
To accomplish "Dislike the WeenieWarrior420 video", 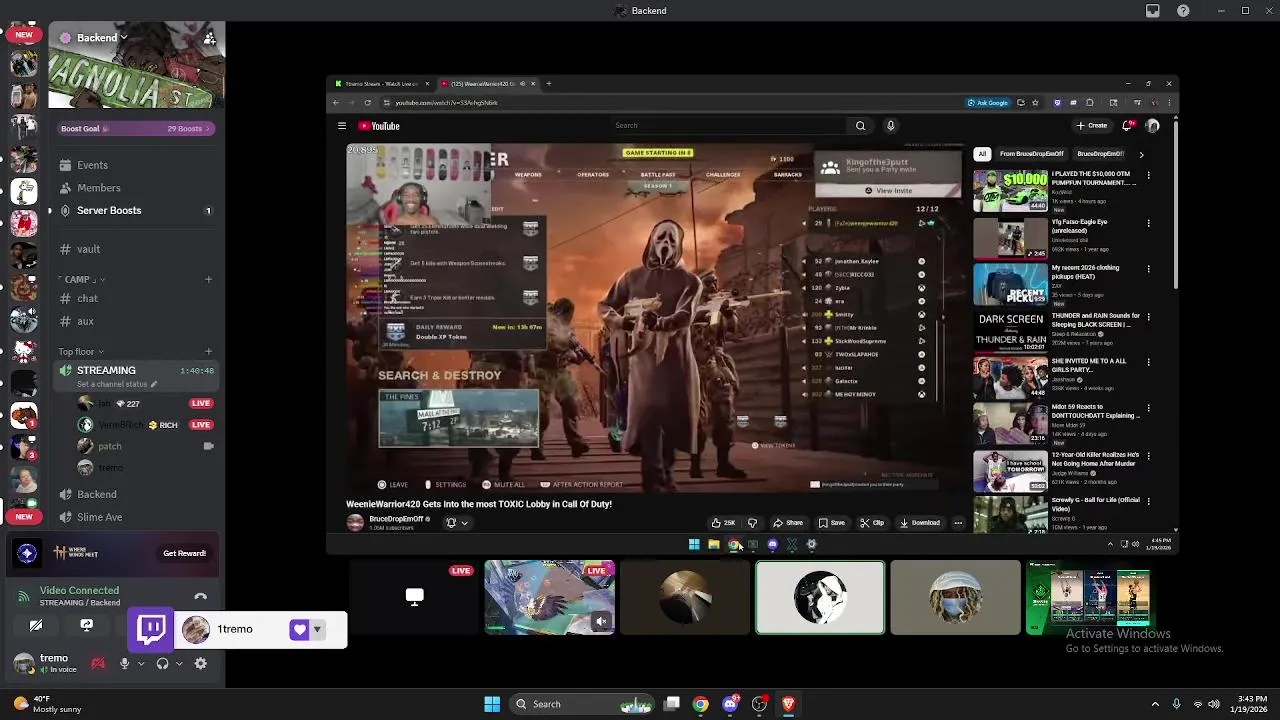I will click(752, 523).
